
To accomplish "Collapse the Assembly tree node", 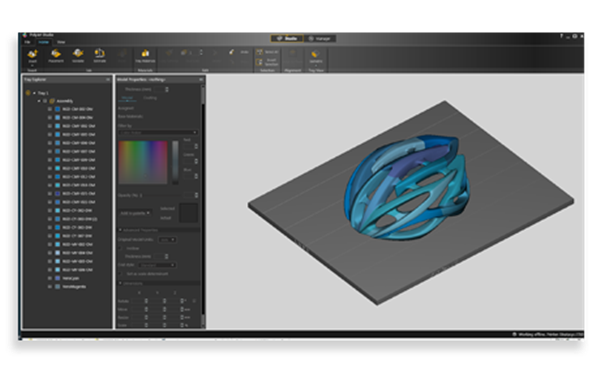I will click(x=39, y=101).
